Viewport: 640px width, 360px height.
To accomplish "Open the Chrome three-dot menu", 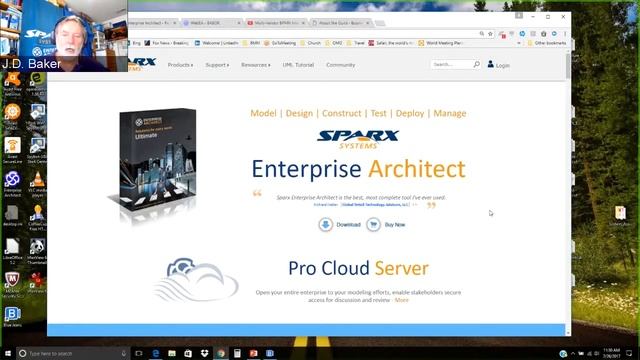I will 565,34.
